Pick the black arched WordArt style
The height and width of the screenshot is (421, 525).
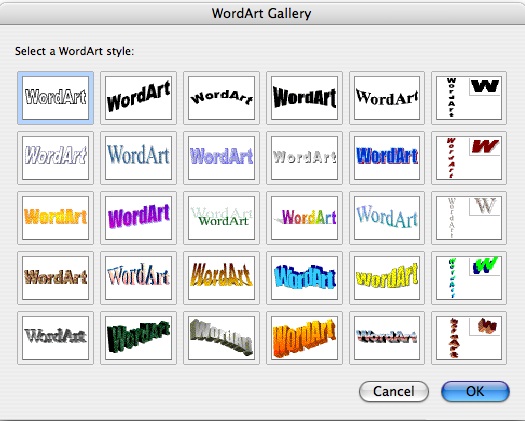click(x=221, y=98)
